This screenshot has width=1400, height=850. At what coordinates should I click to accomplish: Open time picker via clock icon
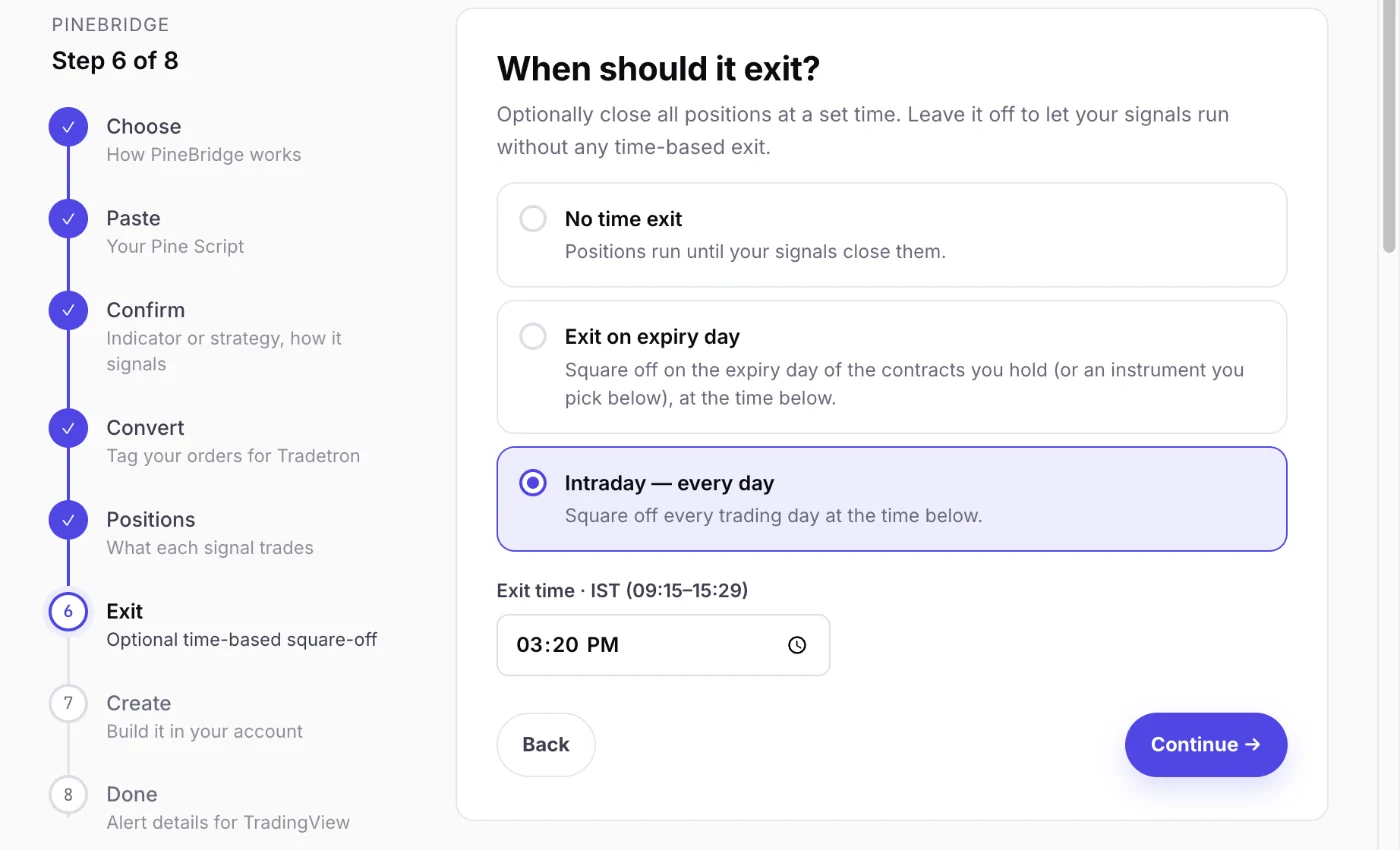[797, 645]
